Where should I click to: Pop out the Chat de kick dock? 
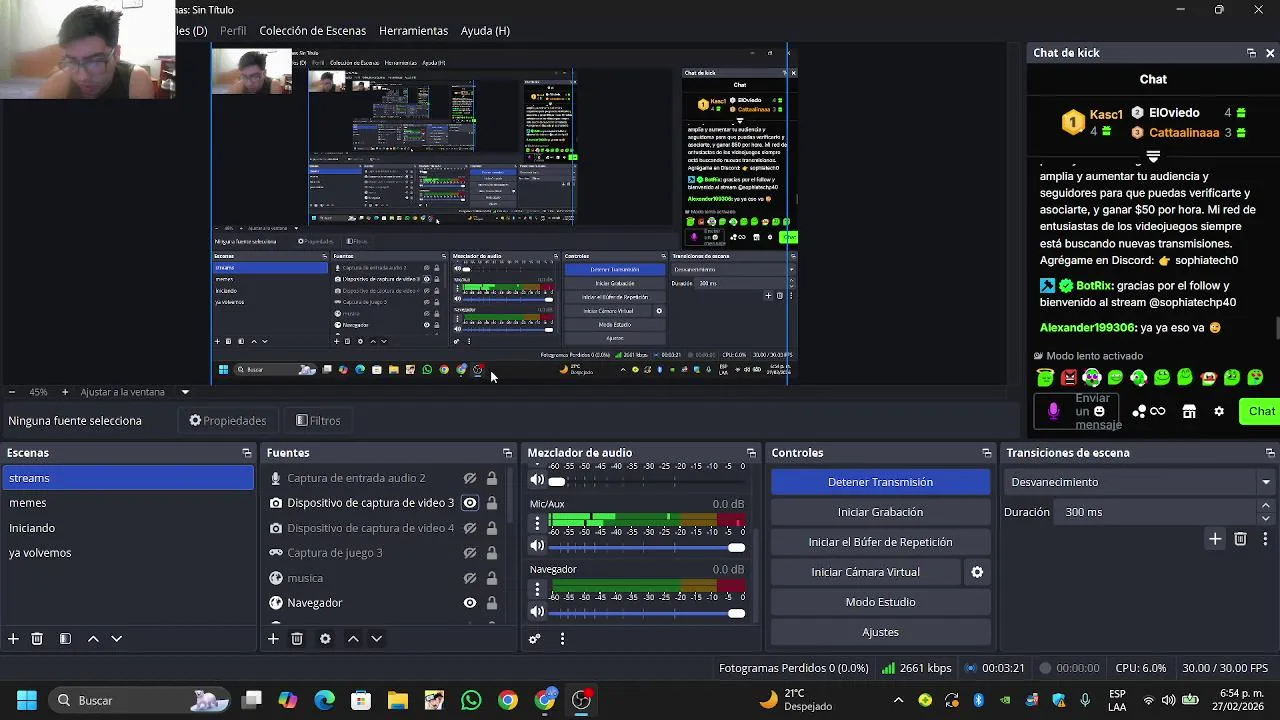(x=1251, y=53)
